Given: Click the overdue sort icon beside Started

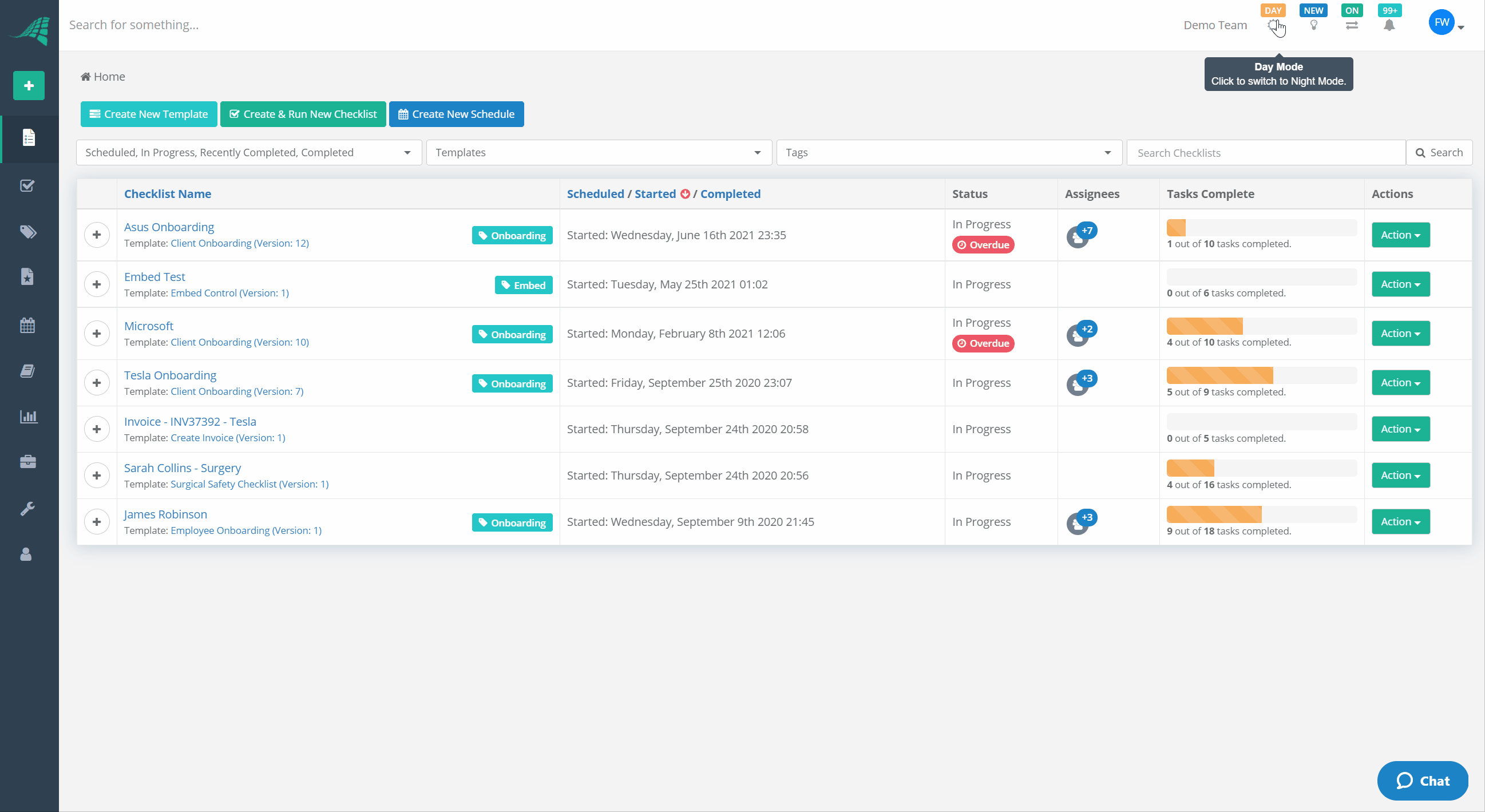Looking at the screenshot, I should point(685,194).
